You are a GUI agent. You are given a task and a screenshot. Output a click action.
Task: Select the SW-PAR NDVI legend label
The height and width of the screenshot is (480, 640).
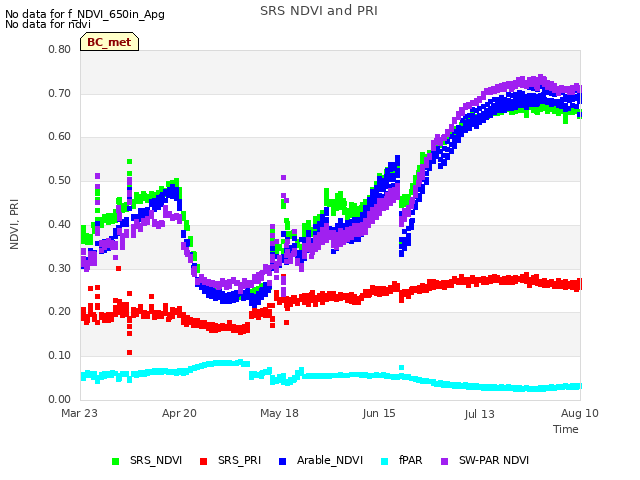click(x=494, y=460)
